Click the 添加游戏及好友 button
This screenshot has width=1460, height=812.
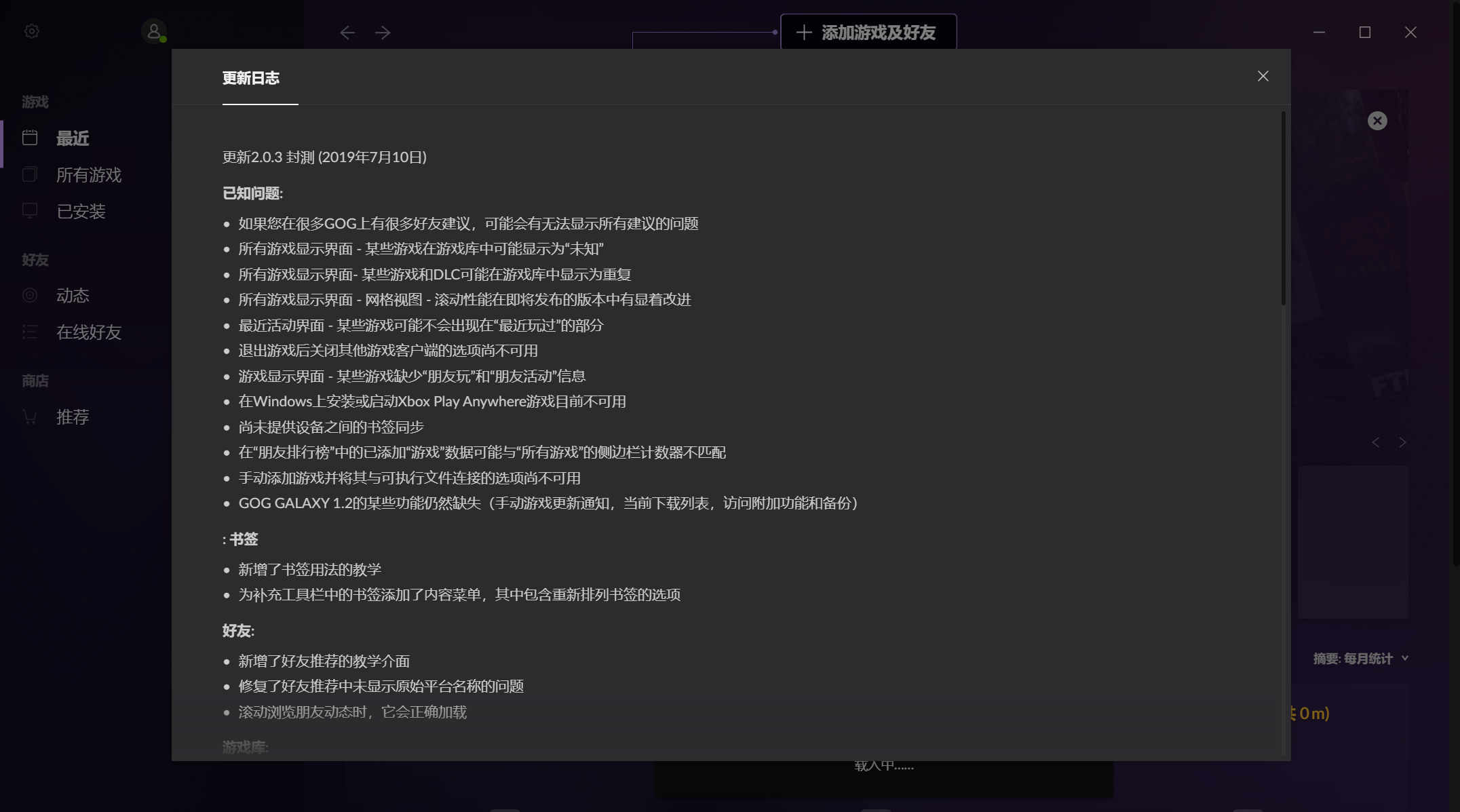868,32
